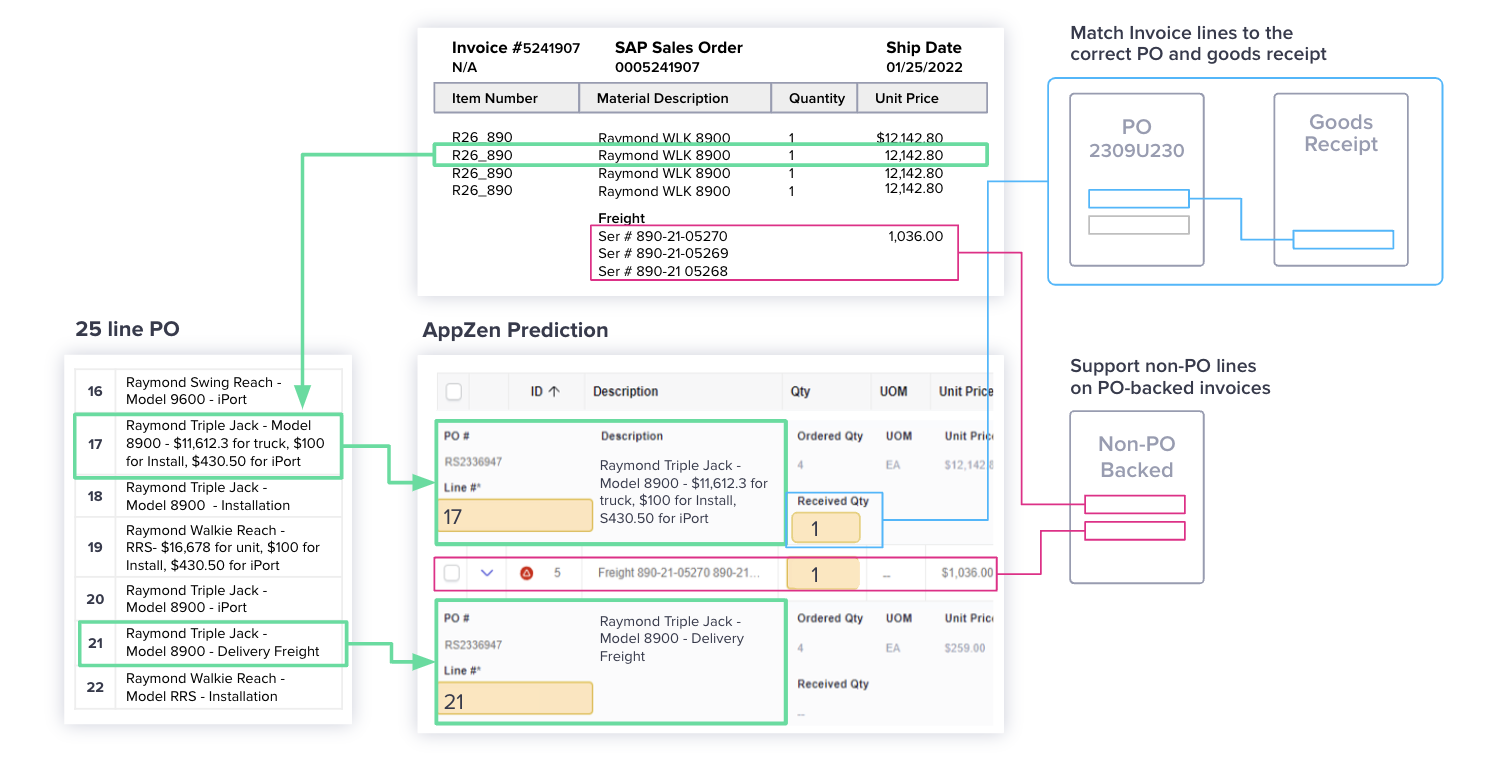Select PO # RS2336947 above Line 17

473,462
